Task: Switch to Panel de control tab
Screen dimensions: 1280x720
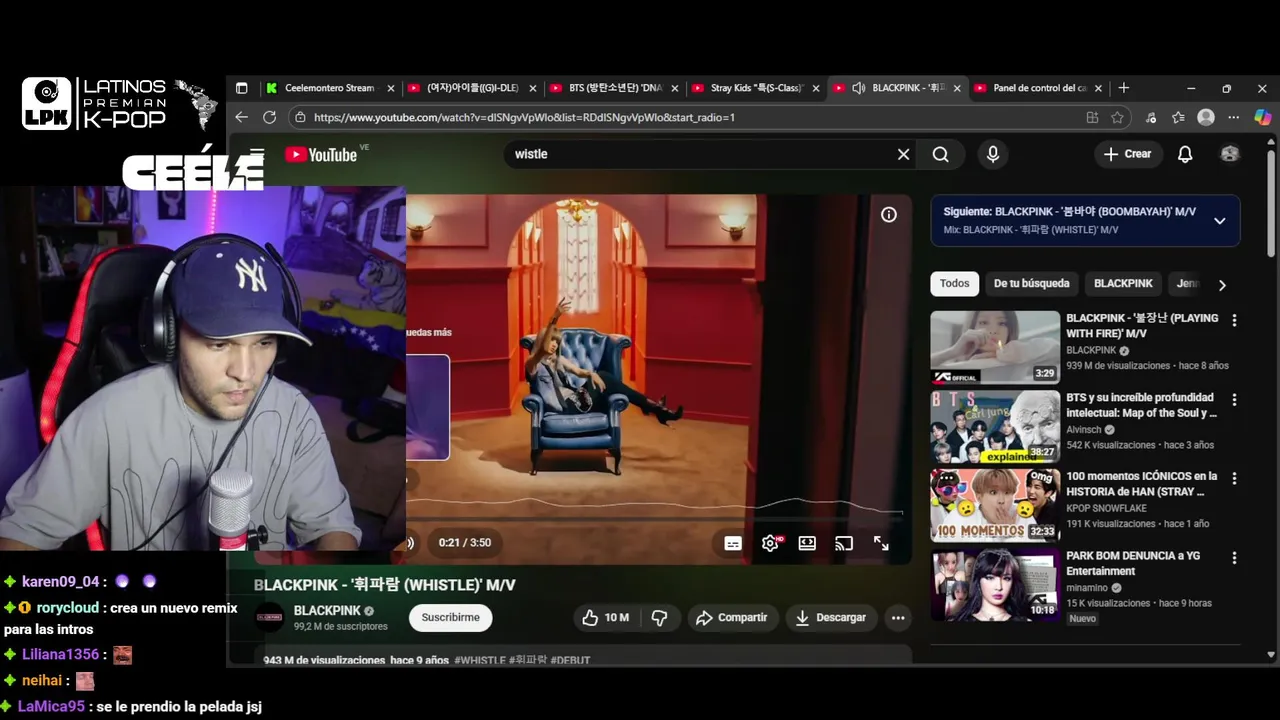Action: pyautogui.click(x=1040, y=88)
